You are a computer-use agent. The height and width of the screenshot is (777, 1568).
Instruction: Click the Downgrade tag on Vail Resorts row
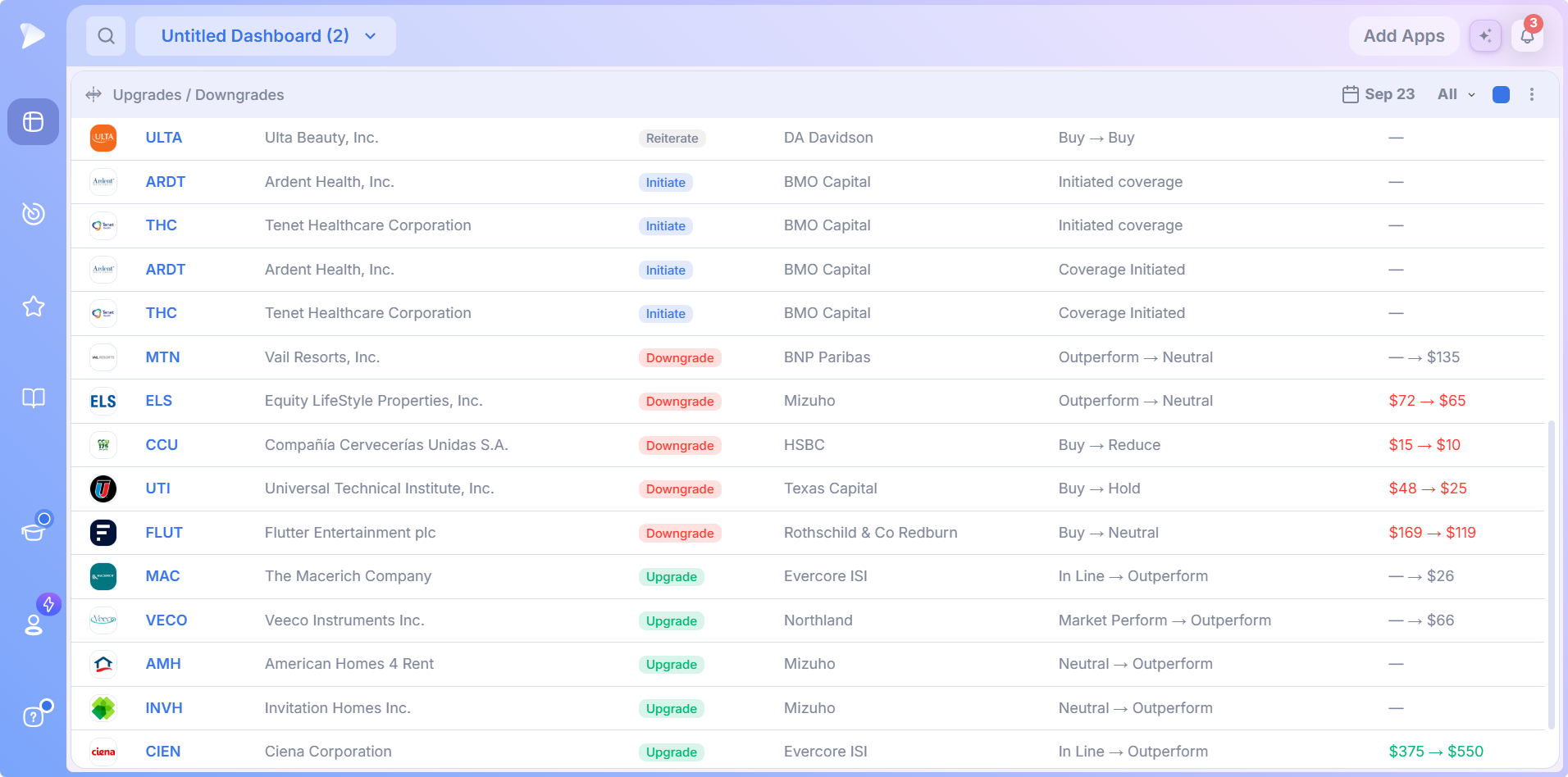pos(680,358)
